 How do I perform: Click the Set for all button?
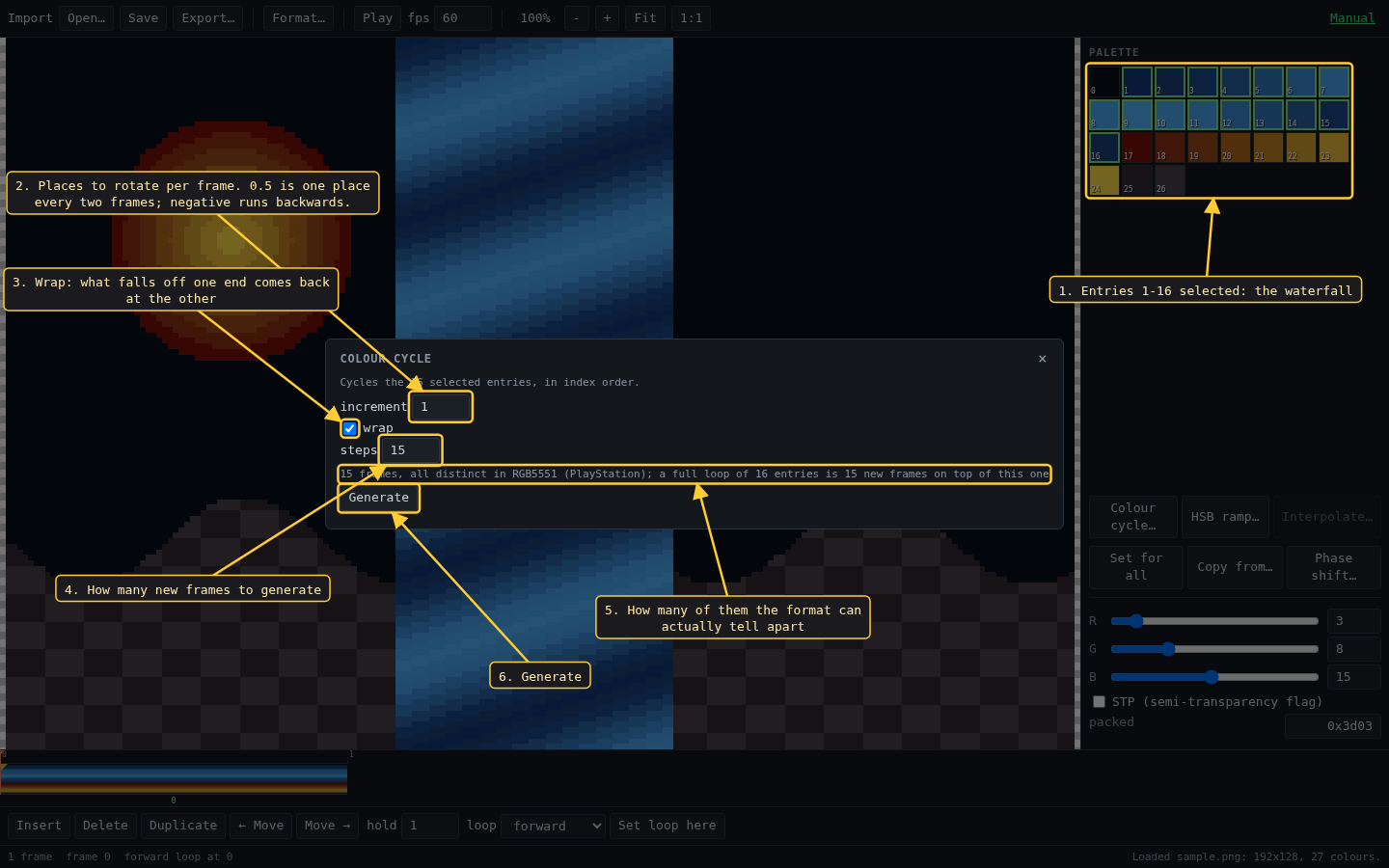[x=1136, y=567]
